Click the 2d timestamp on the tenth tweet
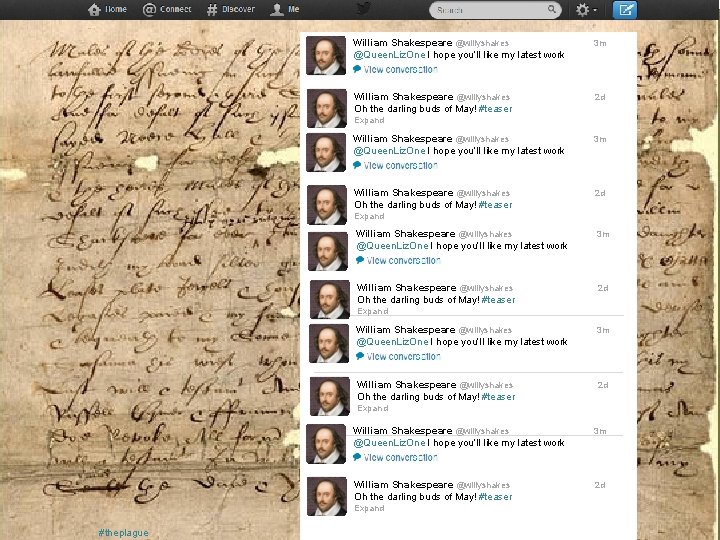The image size is (720, 540). point(600,485)
